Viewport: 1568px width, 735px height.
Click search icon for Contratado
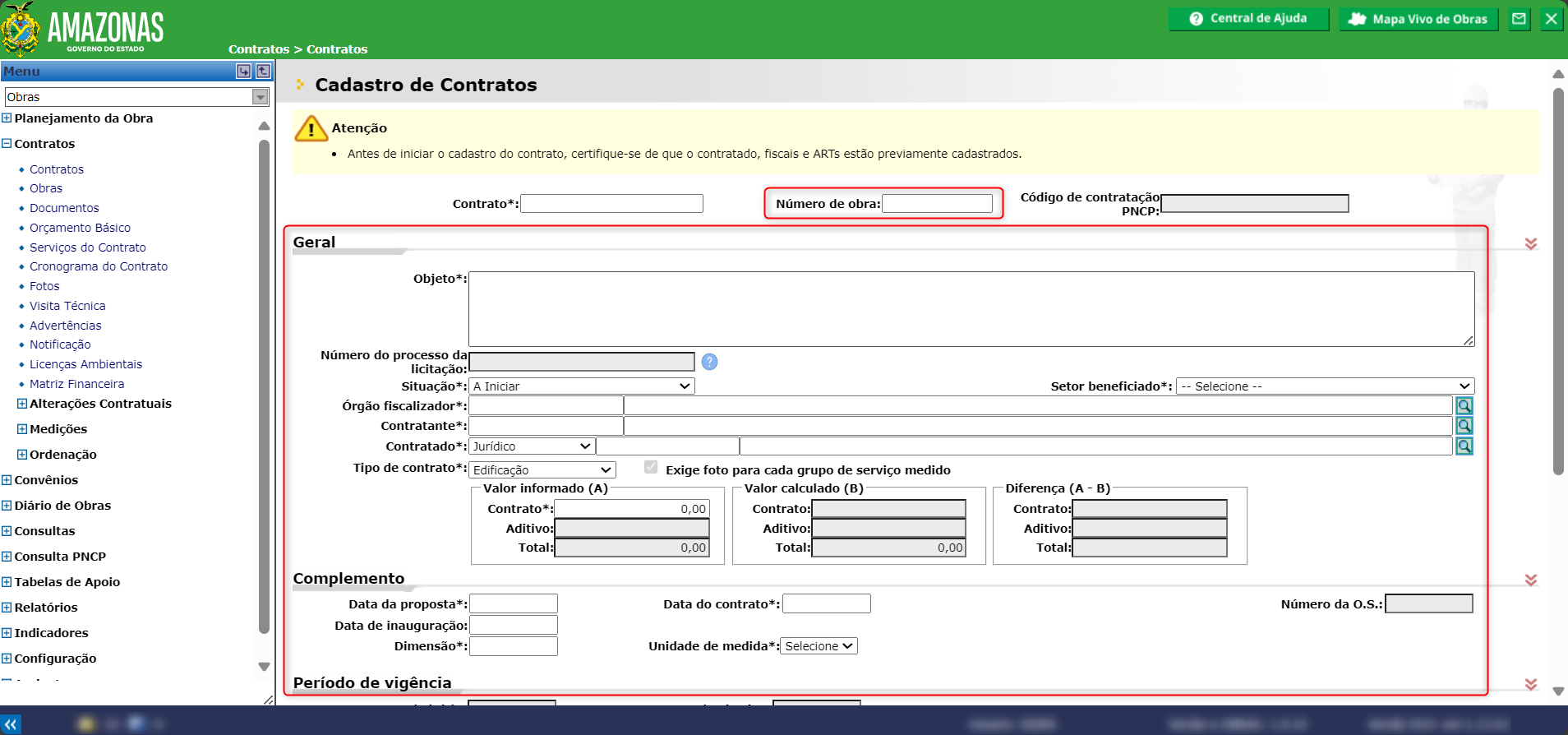click(x=1464, y=446)
